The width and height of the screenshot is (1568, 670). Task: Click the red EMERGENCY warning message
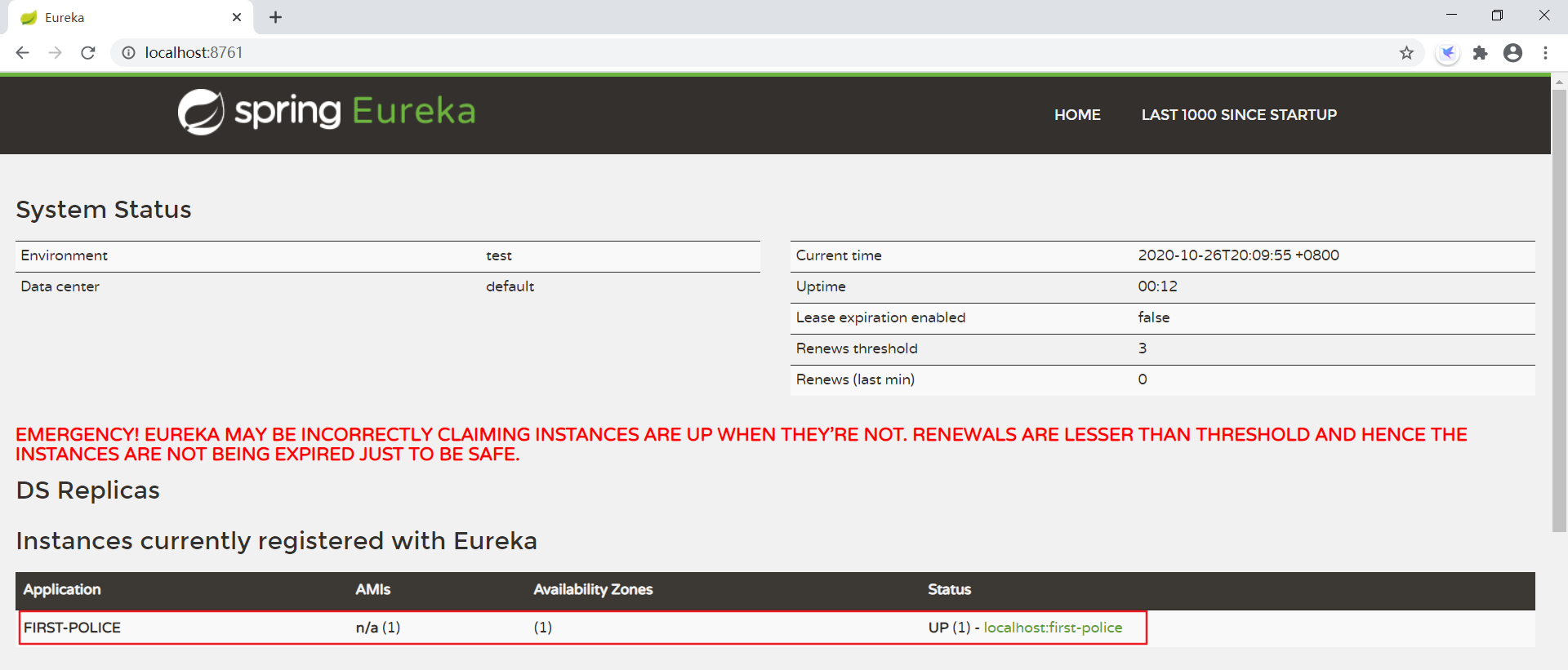coord(742,444)
